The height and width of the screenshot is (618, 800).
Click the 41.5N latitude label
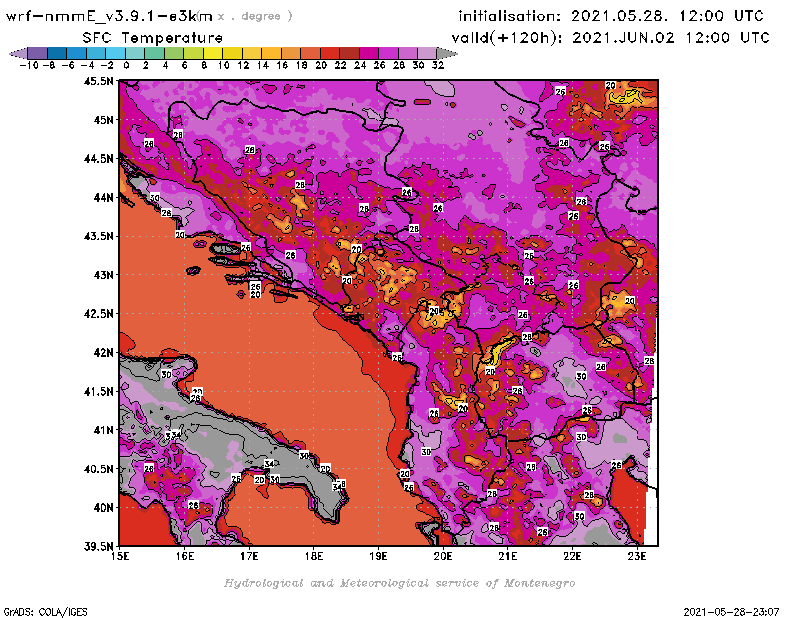click(98, 391)
